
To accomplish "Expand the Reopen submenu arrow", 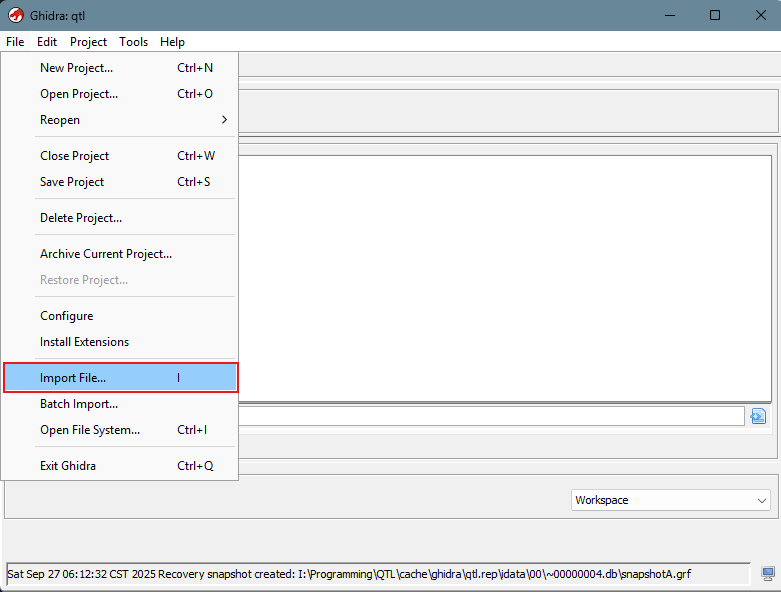I will tap(224, 120).
